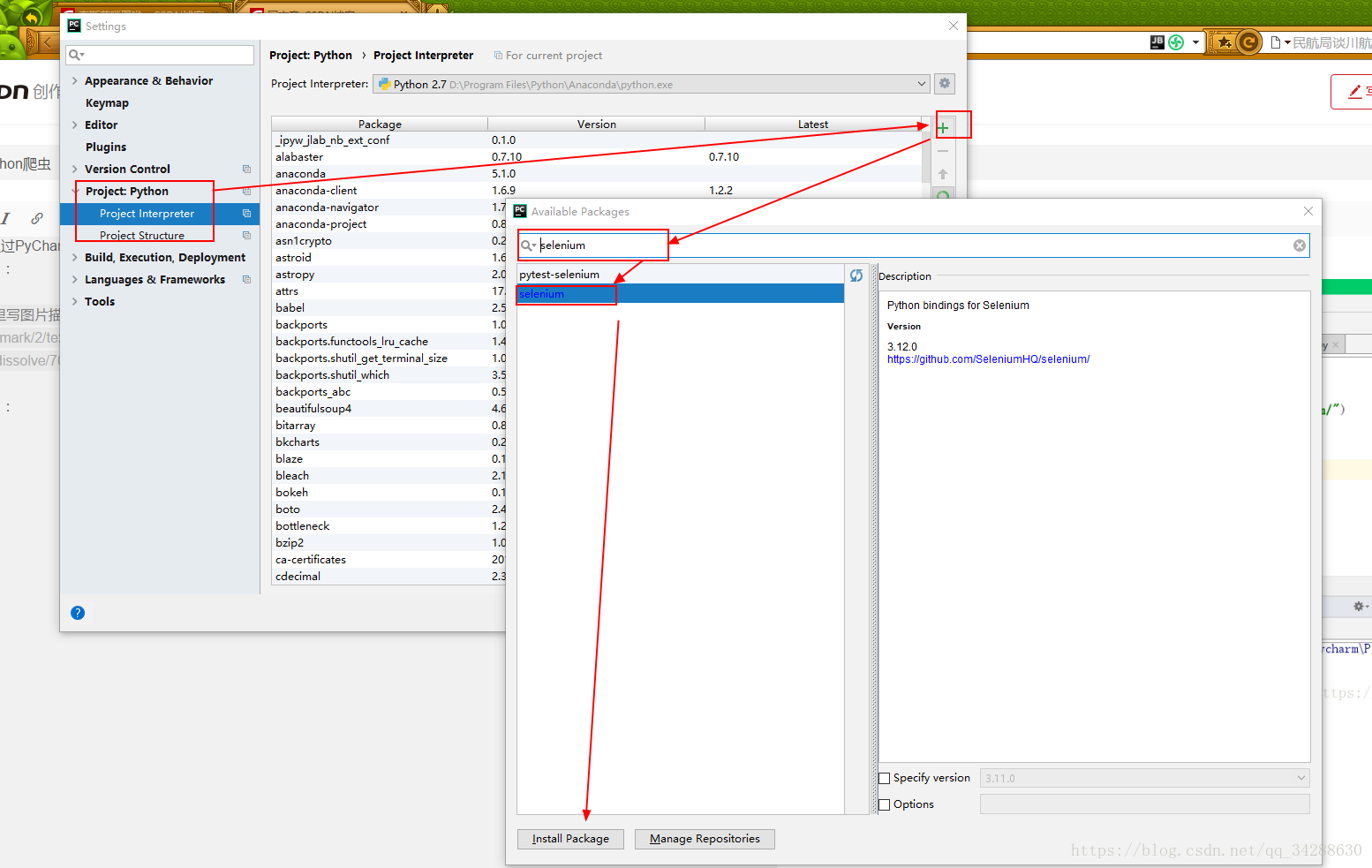Click the green plus add package icon
1372x868 pixels.
click(x=943, y=128)
